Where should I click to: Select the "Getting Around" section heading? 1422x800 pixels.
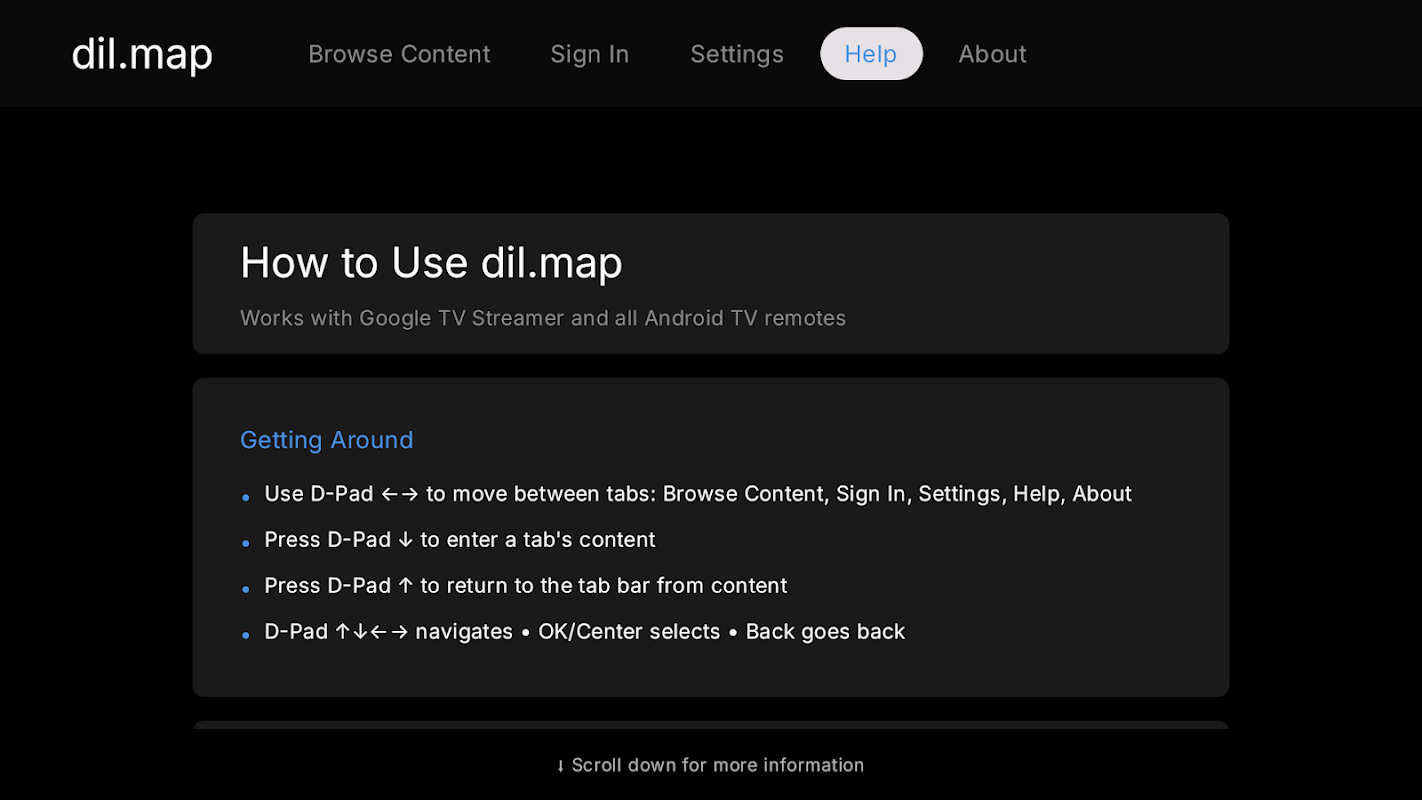tap(327, 440)
